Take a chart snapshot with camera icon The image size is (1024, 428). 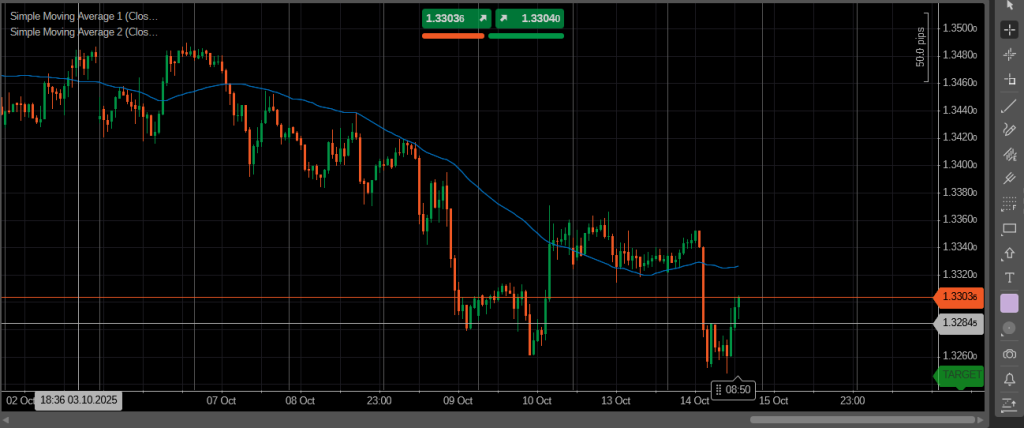[x=1009, y=353]
